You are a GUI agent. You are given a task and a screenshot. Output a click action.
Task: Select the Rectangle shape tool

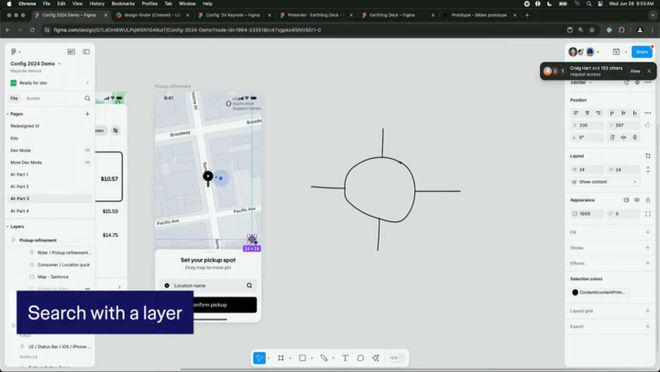tap(302, 358)
